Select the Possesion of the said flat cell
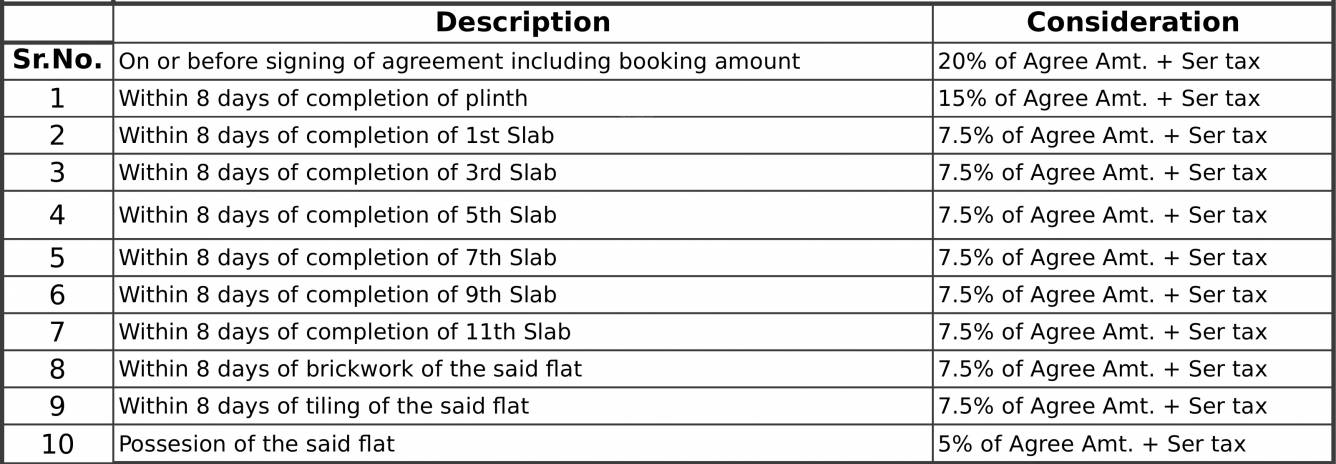The image size is (1336, 464). click(x=523, y=443)
